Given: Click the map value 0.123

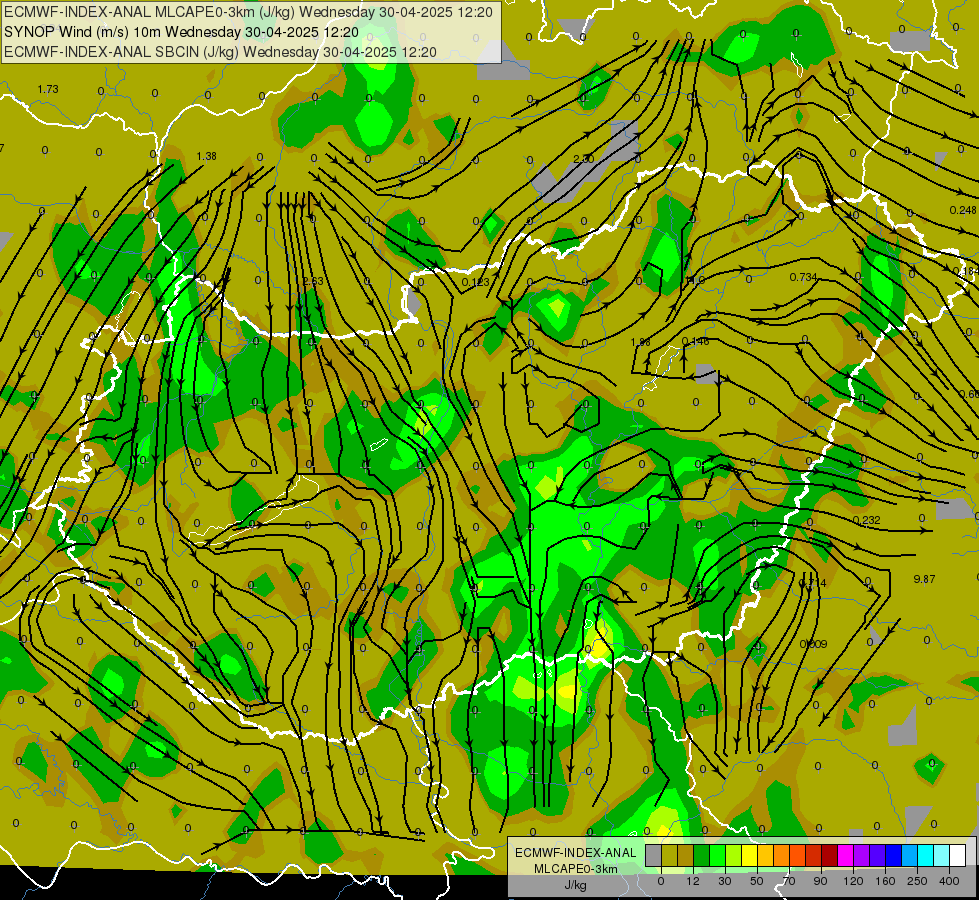Looking at the screenshot, I should point(476,282).
